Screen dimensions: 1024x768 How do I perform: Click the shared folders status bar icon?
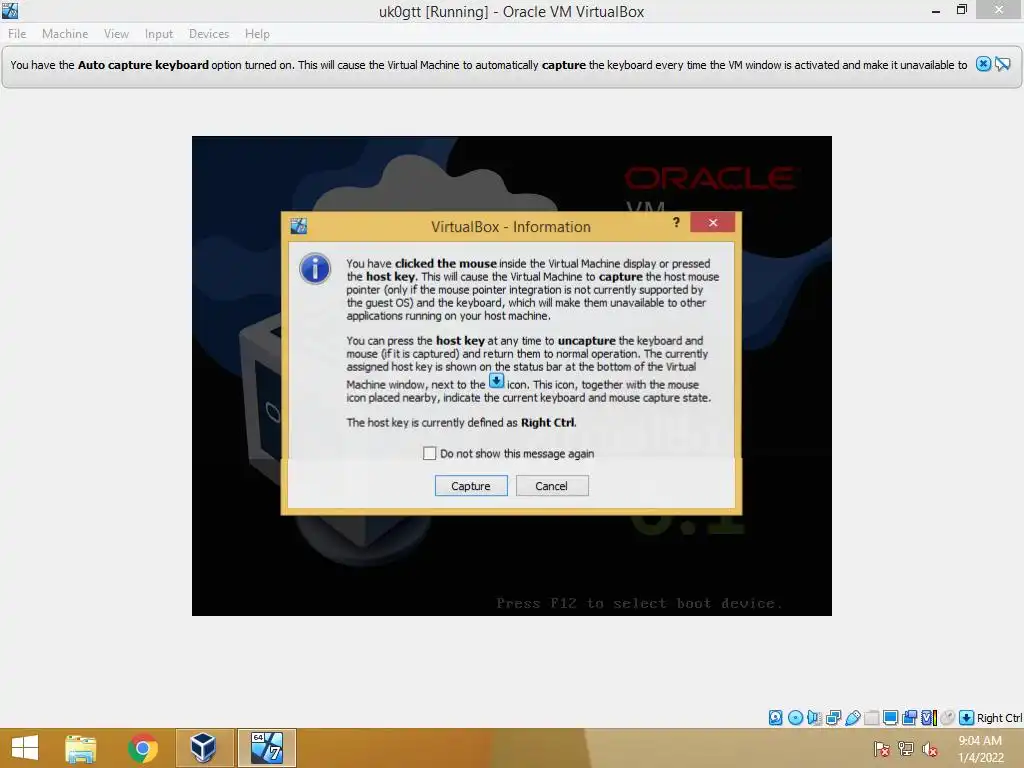(871, 718)
